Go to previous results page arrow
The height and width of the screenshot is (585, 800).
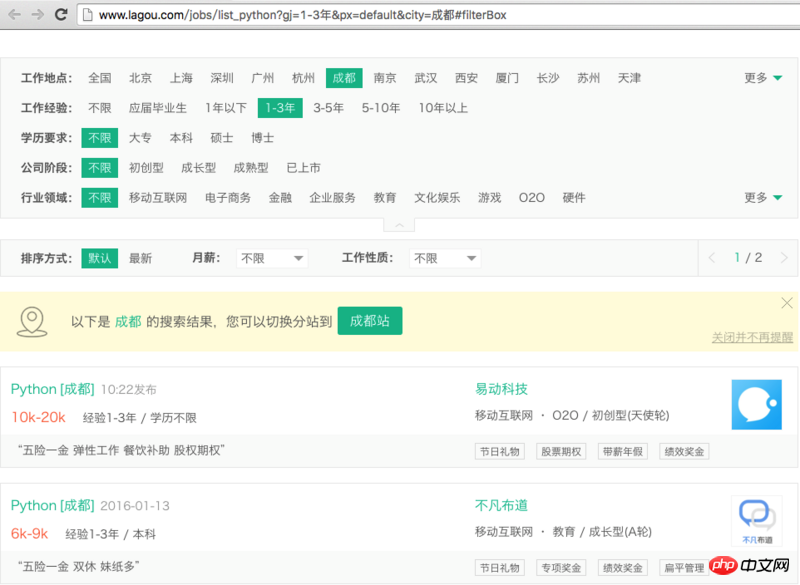pos(712,258)
